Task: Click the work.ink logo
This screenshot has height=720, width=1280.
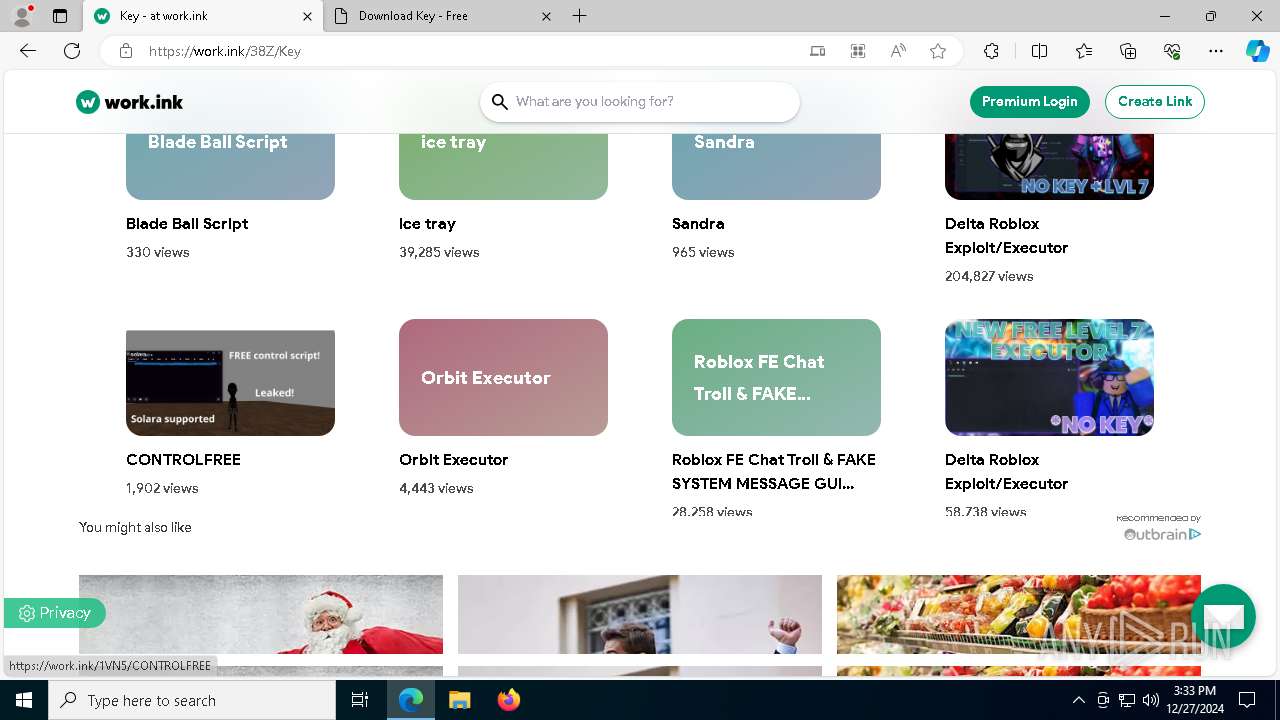Action: click(x=129, y=102)
